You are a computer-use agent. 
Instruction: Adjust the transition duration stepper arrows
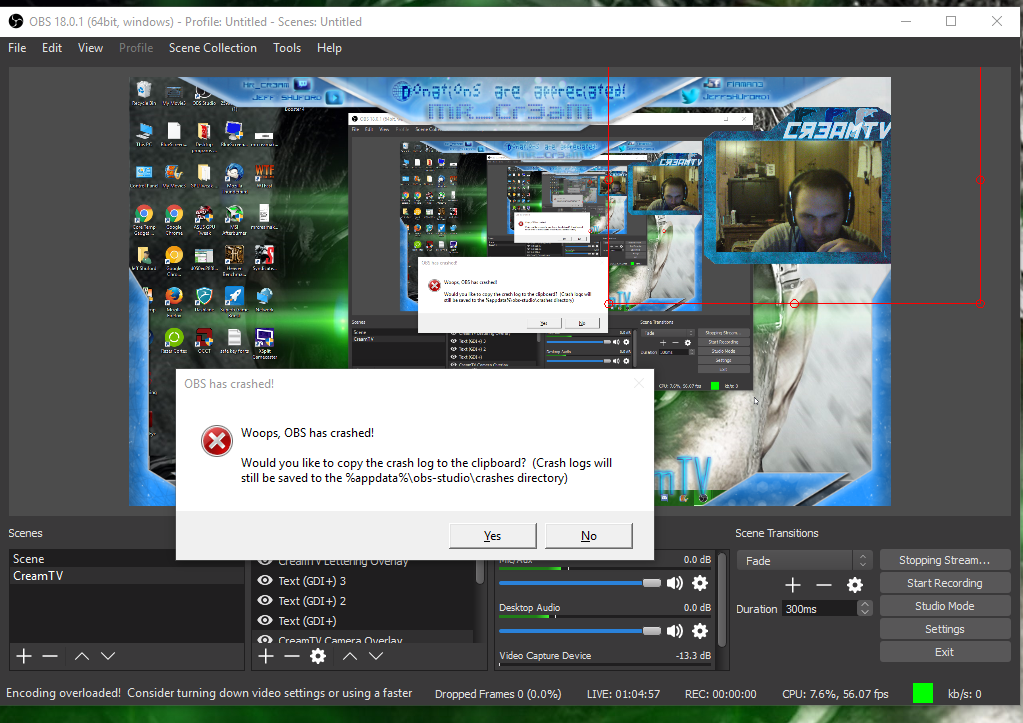click(x=865, y=608)
